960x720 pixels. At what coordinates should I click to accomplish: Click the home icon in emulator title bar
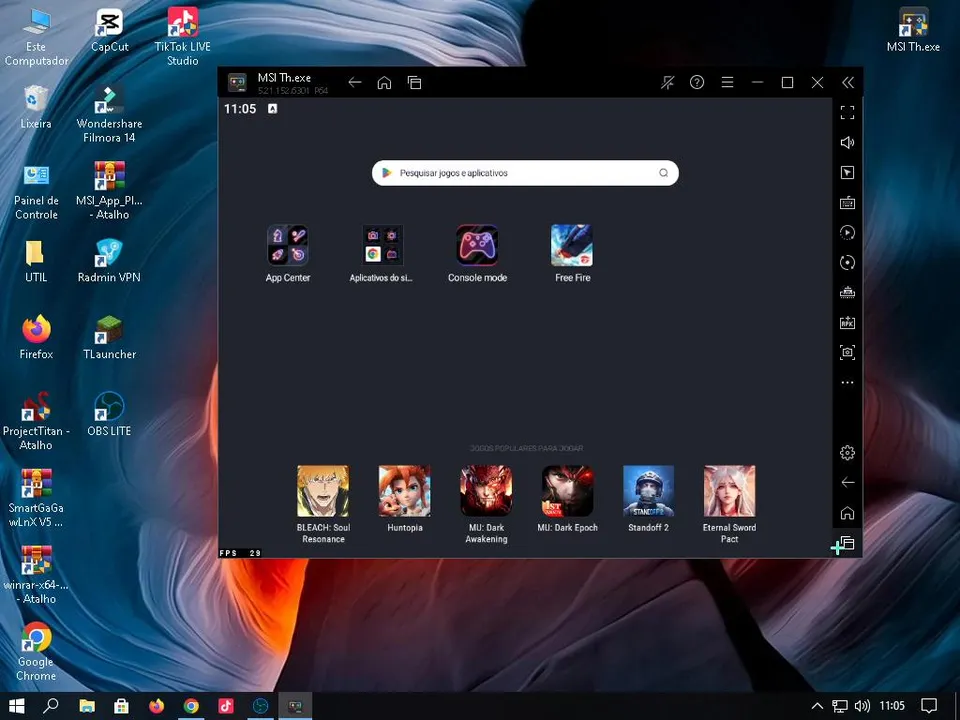point(384,83)
